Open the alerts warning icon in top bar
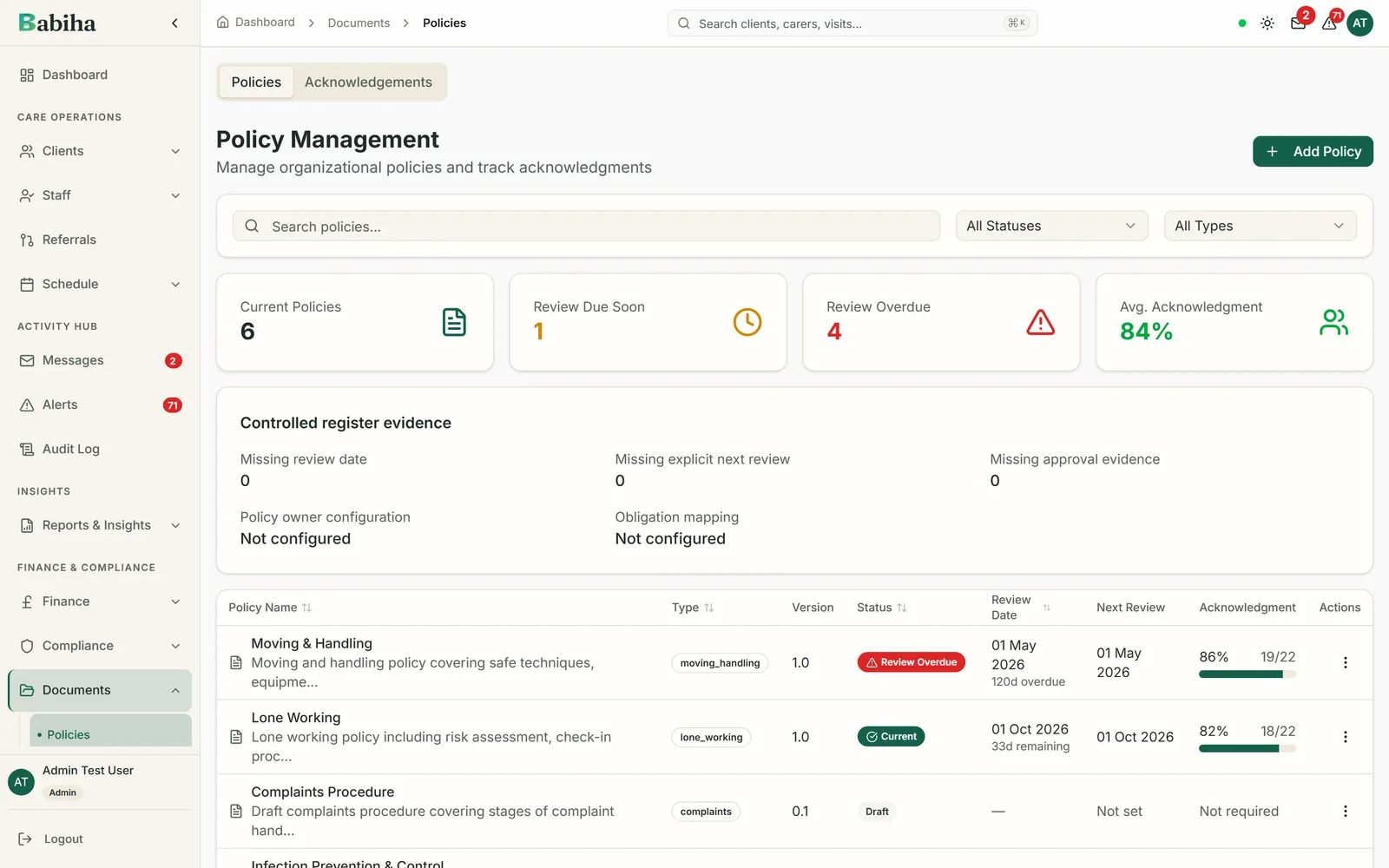 click(1329, 23)
